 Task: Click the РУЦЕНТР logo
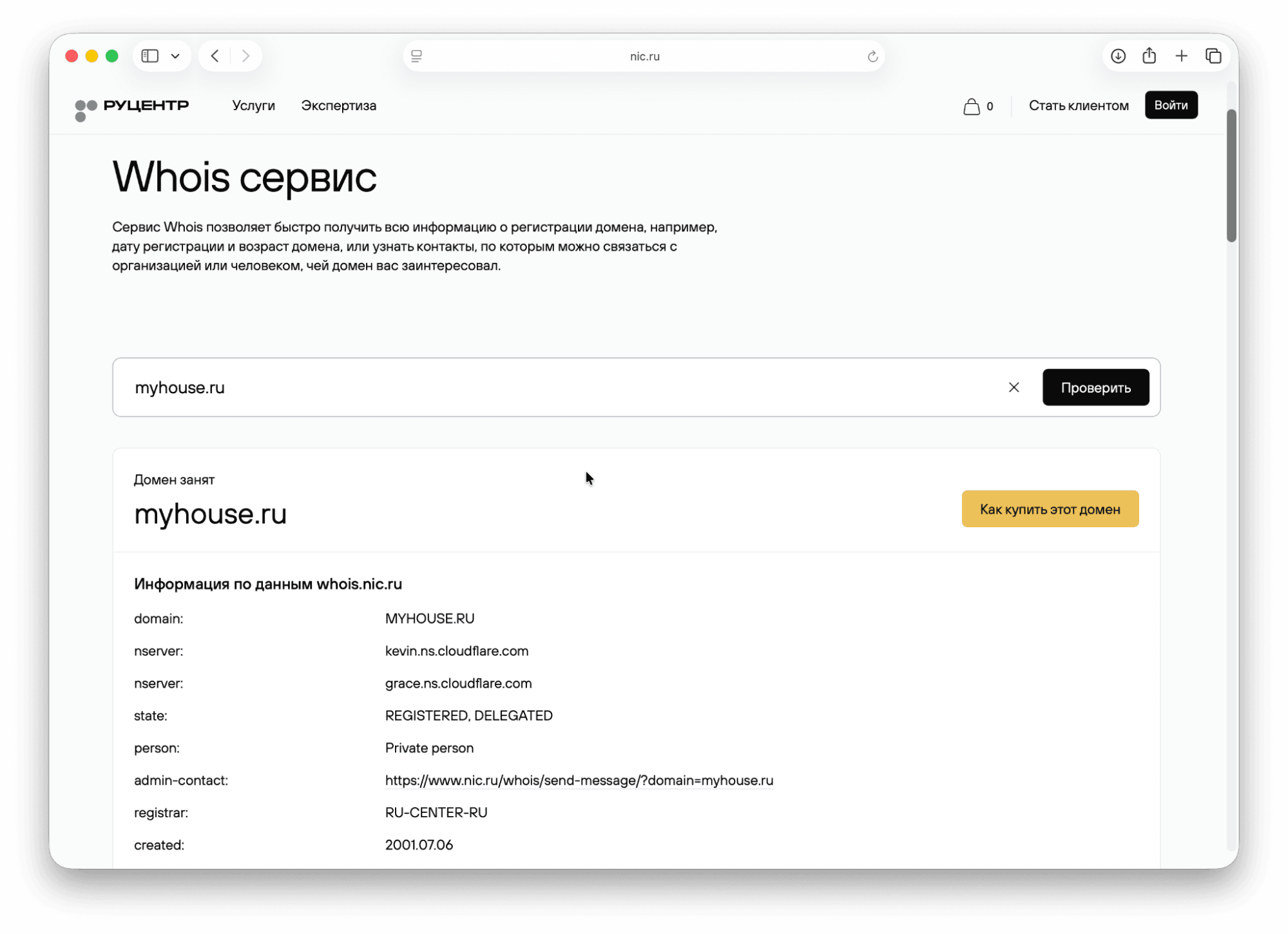(131, 108)
